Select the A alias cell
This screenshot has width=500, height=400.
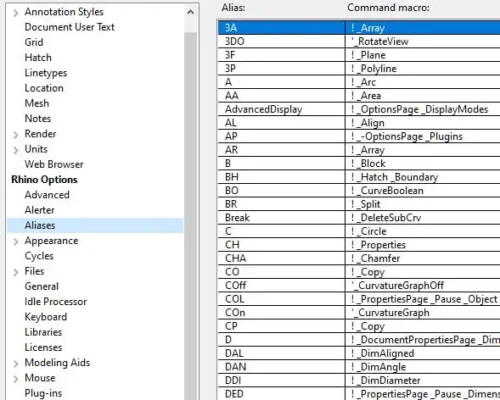point(282,82)
